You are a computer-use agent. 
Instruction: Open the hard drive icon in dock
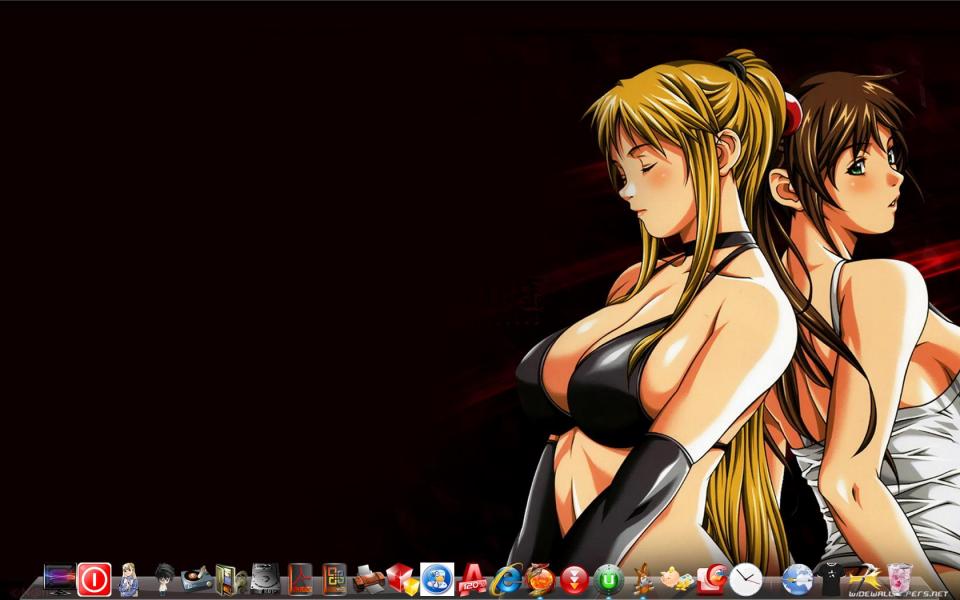pyautogui.click(x=265, y=579)
